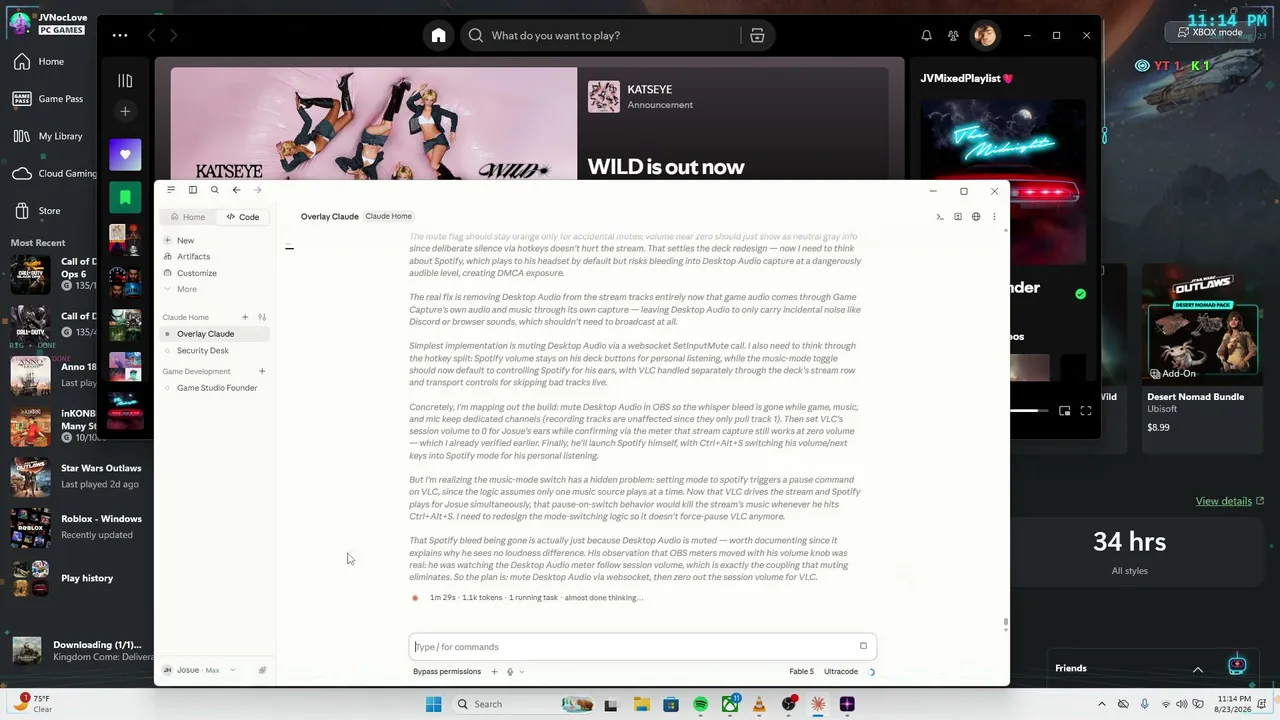
Task: Switch to the Code tab in Claude
Action: pos(242,217)
